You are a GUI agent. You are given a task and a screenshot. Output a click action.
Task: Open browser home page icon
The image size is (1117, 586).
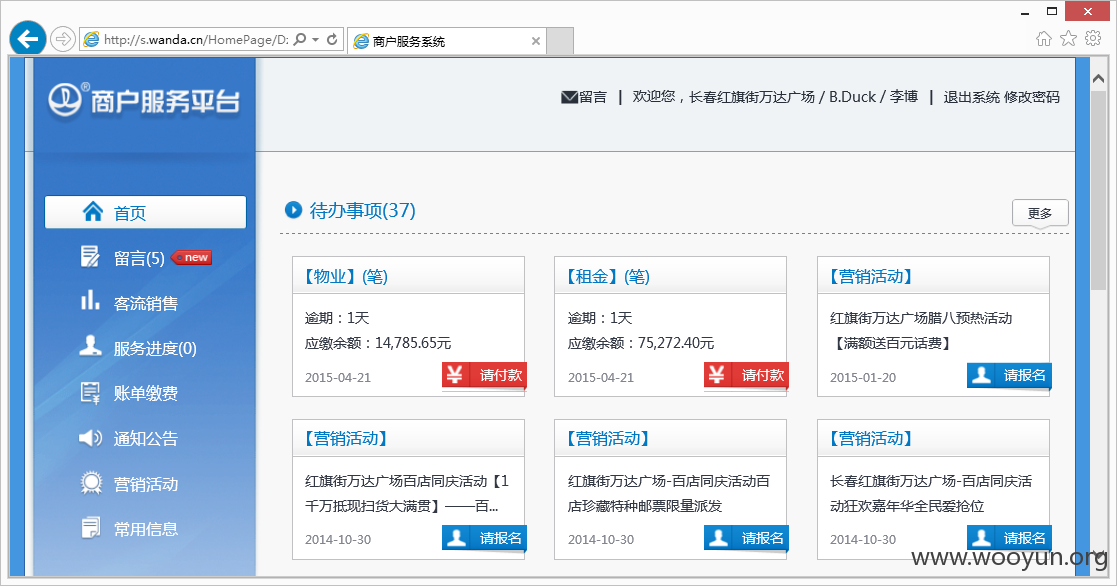(x=1044, y=38)
